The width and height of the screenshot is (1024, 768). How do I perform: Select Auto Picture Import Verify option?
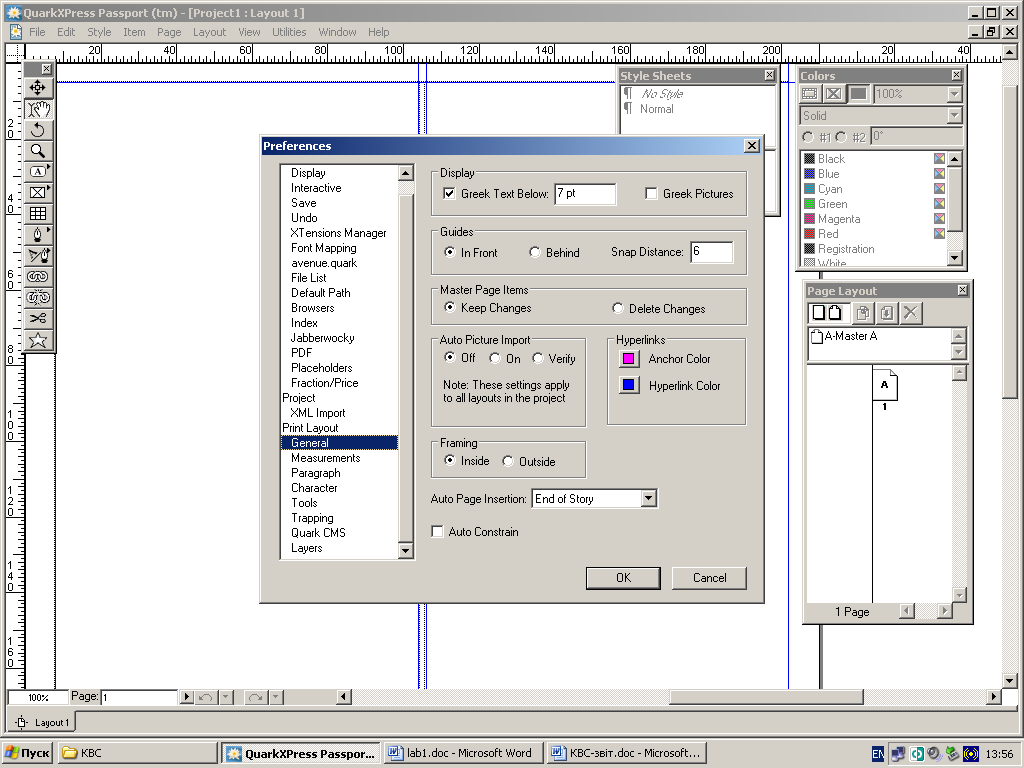[x=537, y=358]
